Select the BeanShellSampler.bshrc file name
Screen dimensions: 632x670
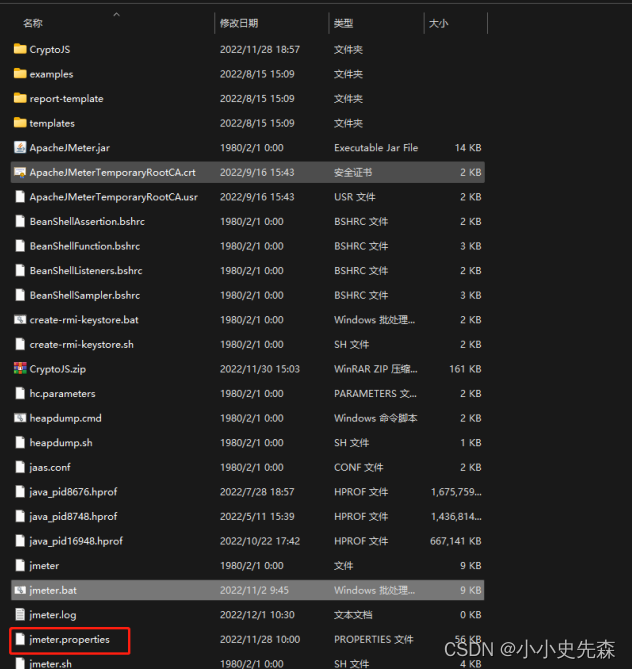[85, 295]
